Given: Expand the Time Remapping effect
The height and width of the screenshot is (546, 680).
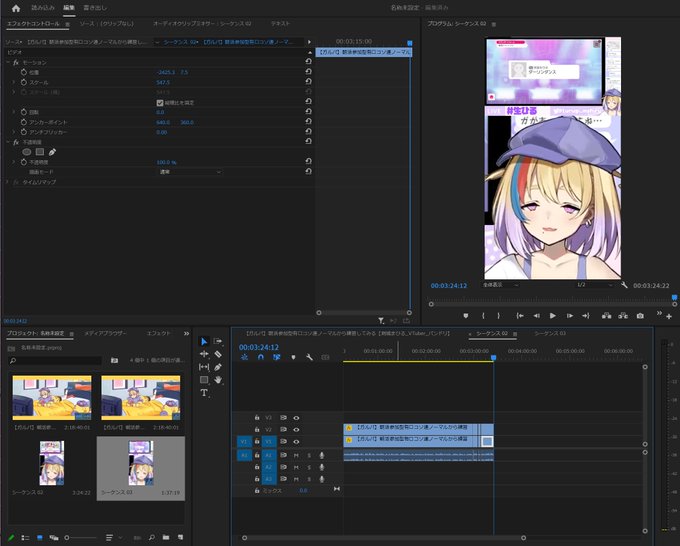Looking at the screenshot, I should (7, 182).
